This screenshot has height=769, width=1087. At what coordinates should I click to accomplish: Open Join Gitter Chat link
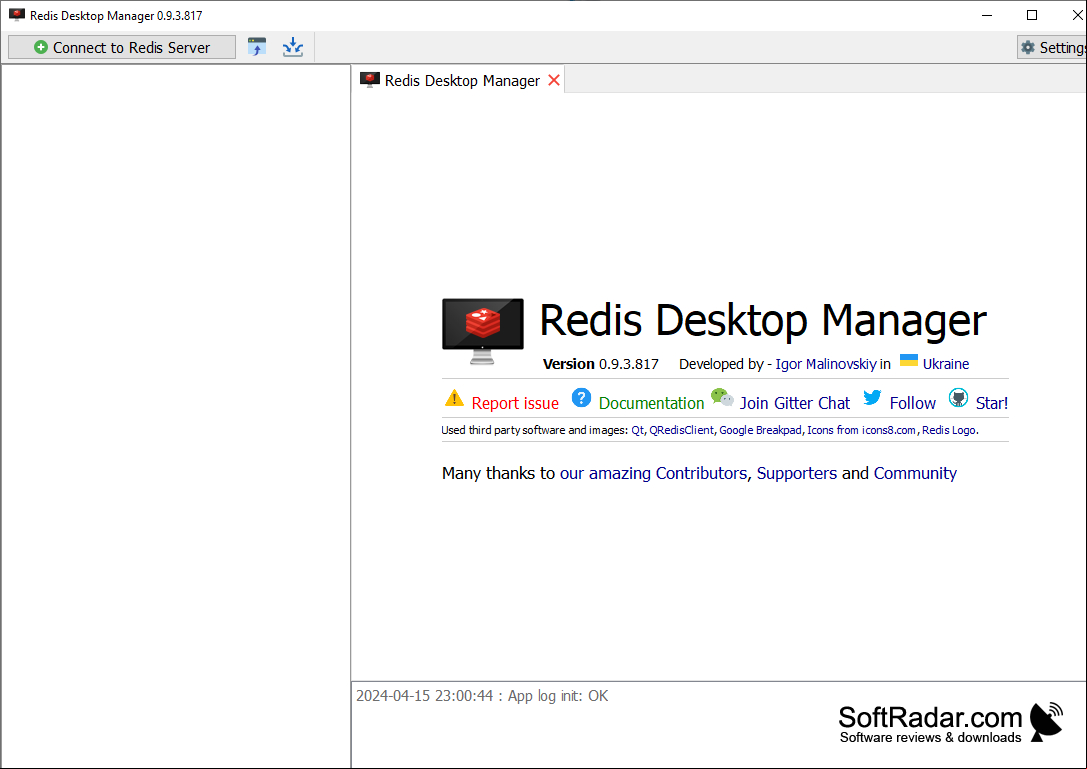point(794,403)
